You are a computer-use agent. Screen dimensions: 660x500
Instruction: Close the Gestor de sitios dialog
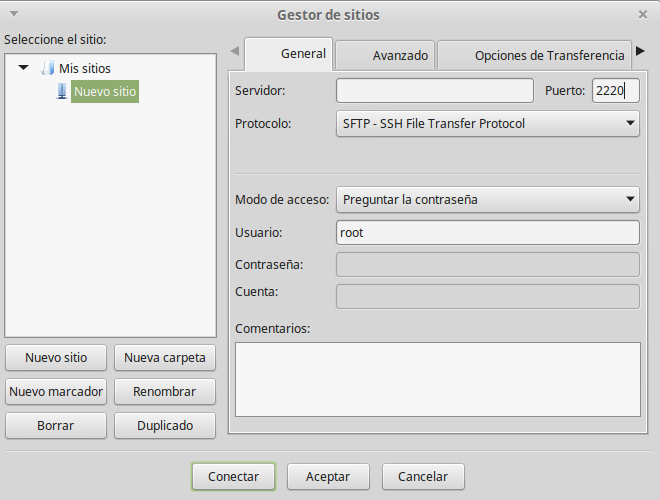pyautogui.click(x=642, y=14)
